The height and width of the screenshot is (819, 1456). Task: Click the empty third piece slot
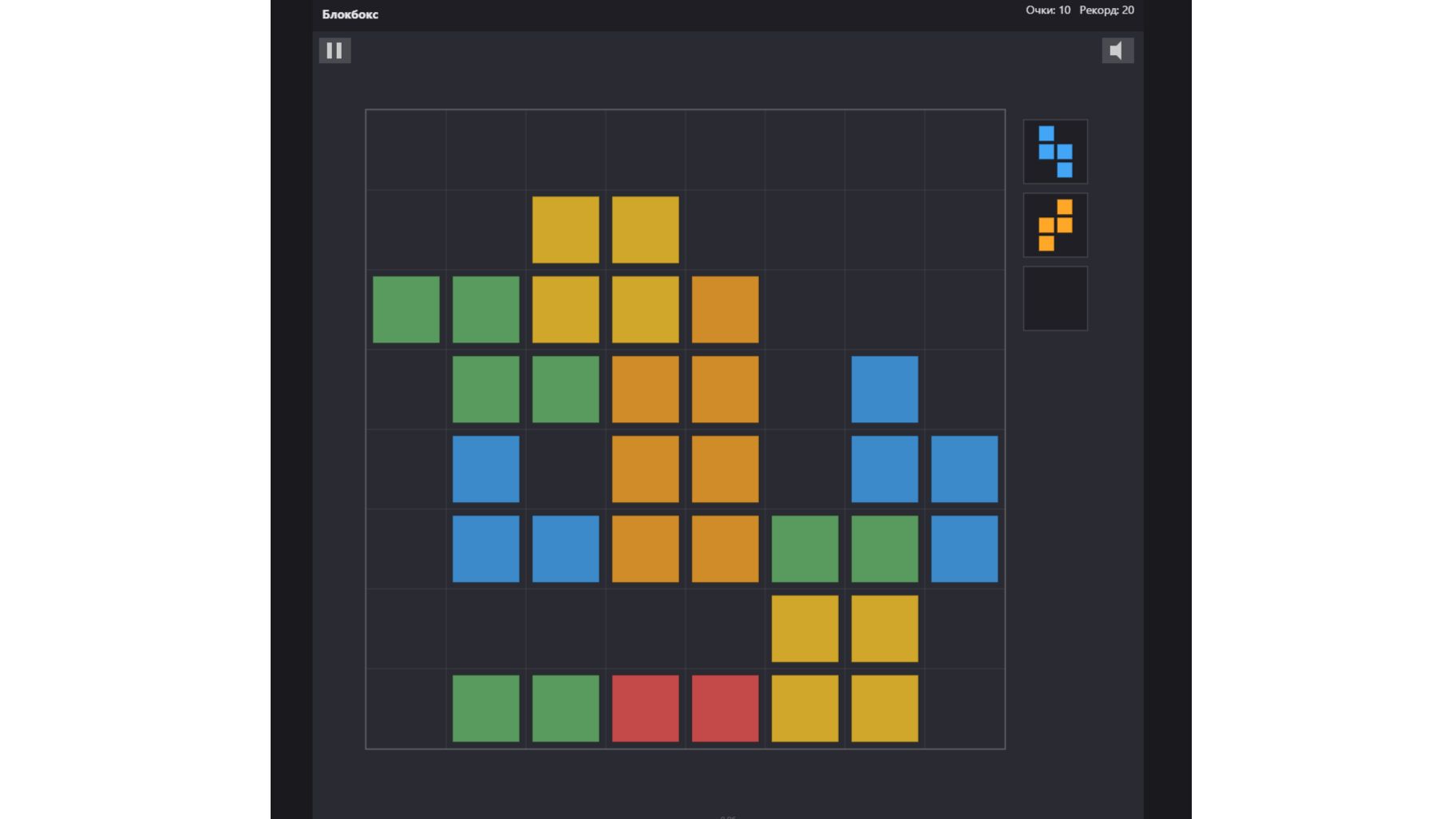(1055, 299)
